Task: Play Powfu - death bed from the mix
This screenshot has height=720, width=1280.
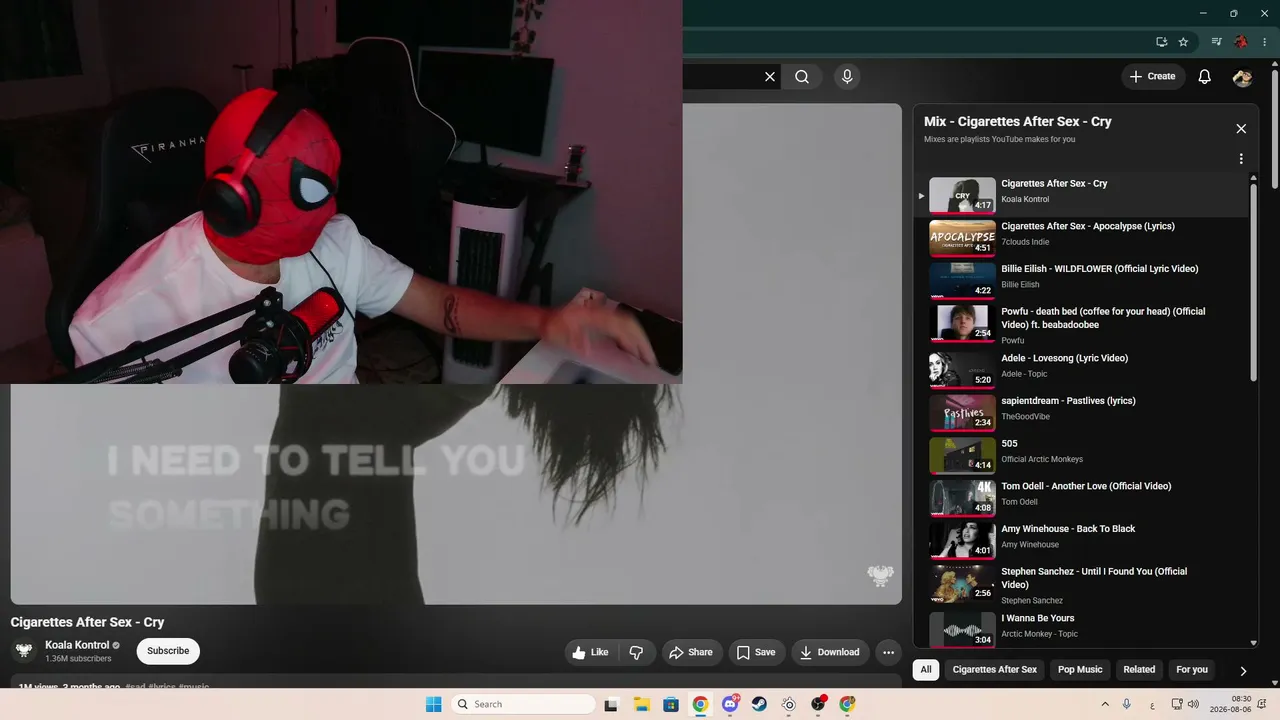Action: (x=1083, y=326)
